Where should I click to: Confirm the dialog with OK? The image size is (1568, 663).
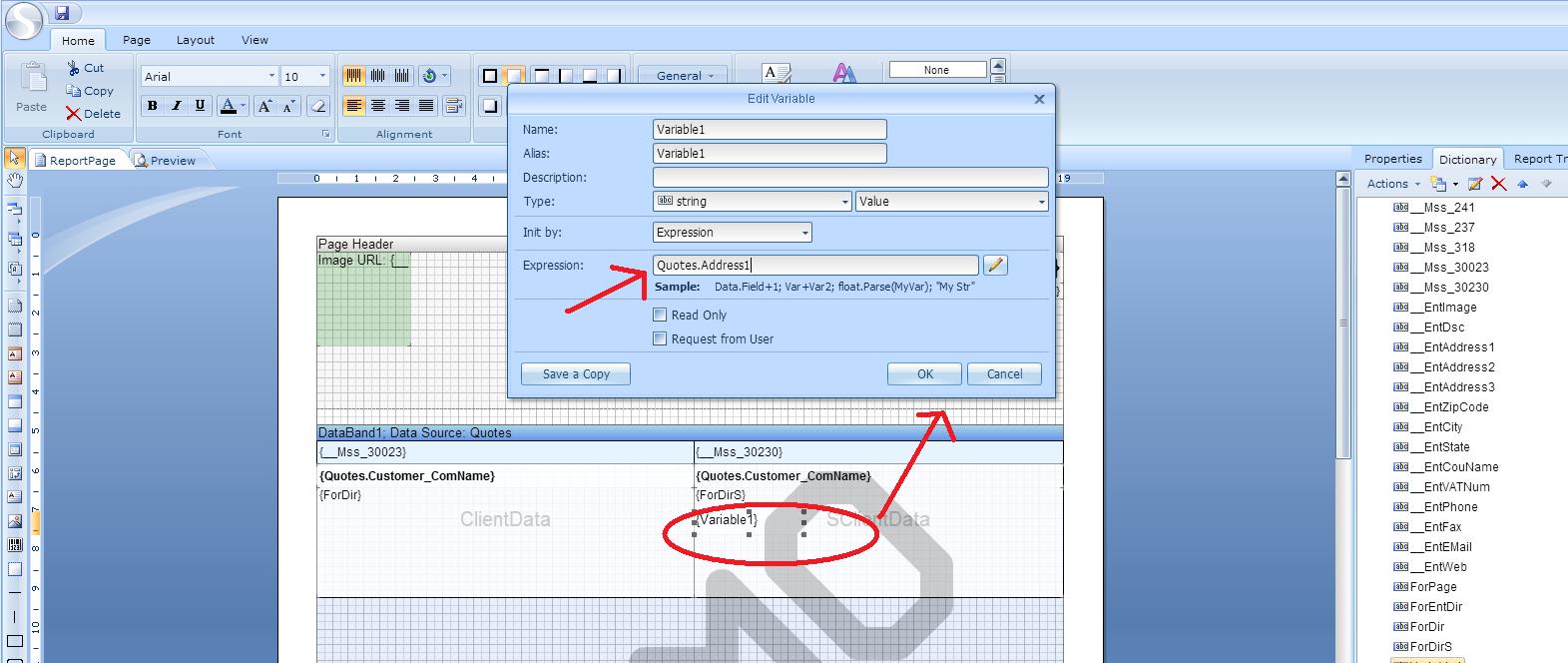coord(925,373)
